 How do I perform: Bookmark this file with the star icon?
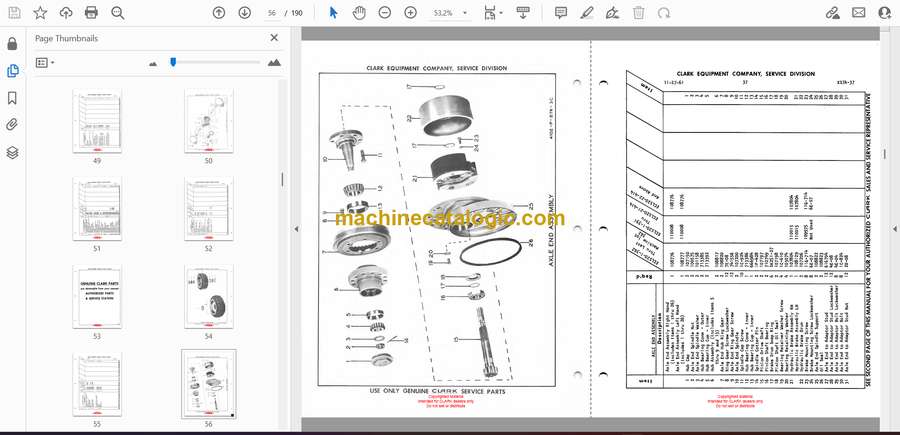click(x=40, y=13)
